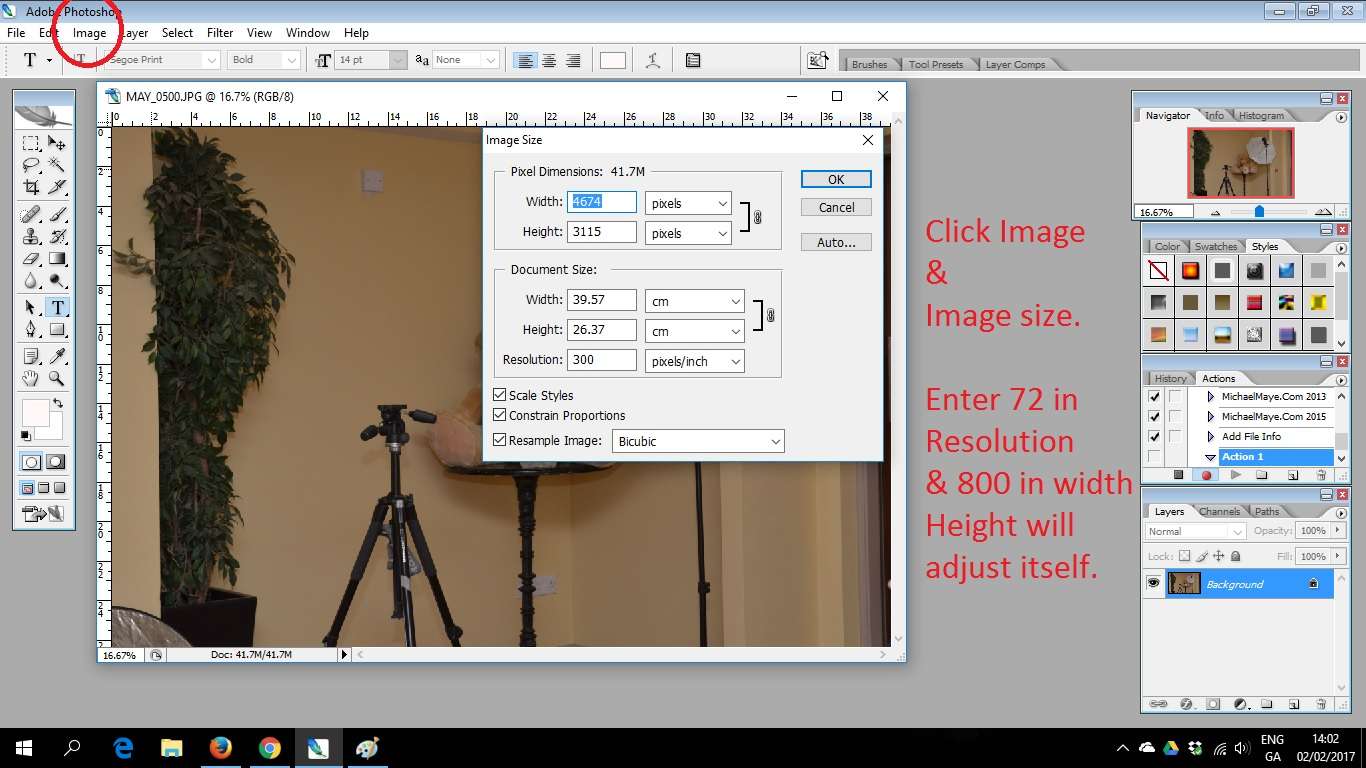Select the Rectangular Marquee tool

point(31,143)
